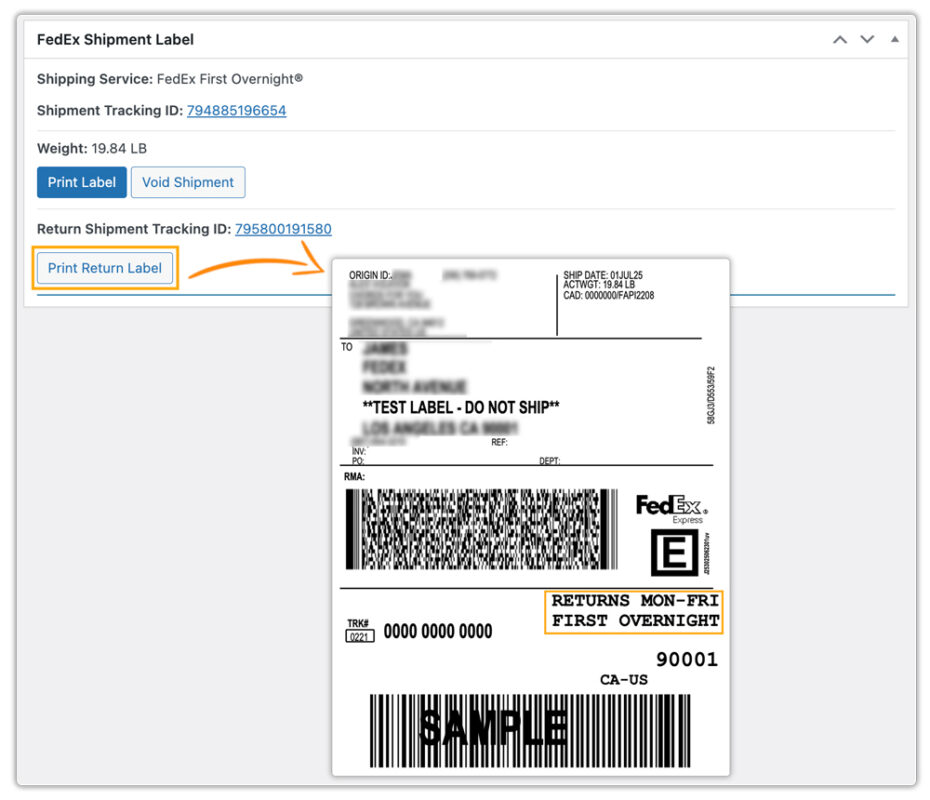Screen dimensions: 930x800
Task: Move FedEx Shipment Label panel up
Action: 839,40
